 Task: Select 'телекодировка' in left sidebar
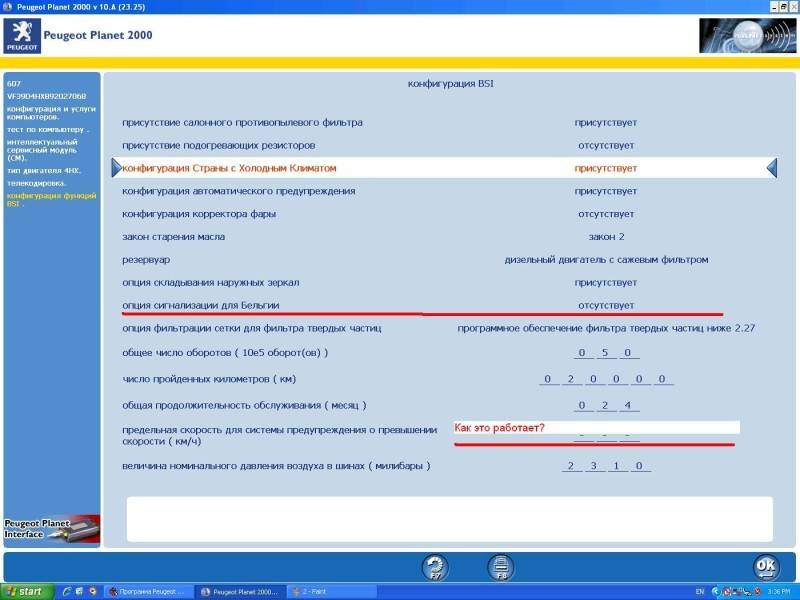[37, 183]
